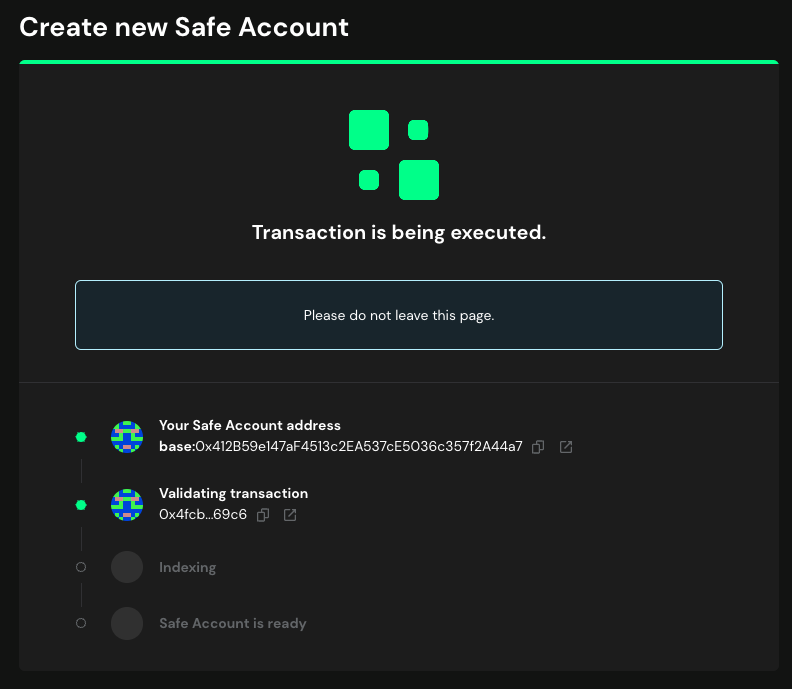Copy the transaction hash 0x4fcb...69c6
The height and width of the screenshot is (689, 792).
click(263, 515)
